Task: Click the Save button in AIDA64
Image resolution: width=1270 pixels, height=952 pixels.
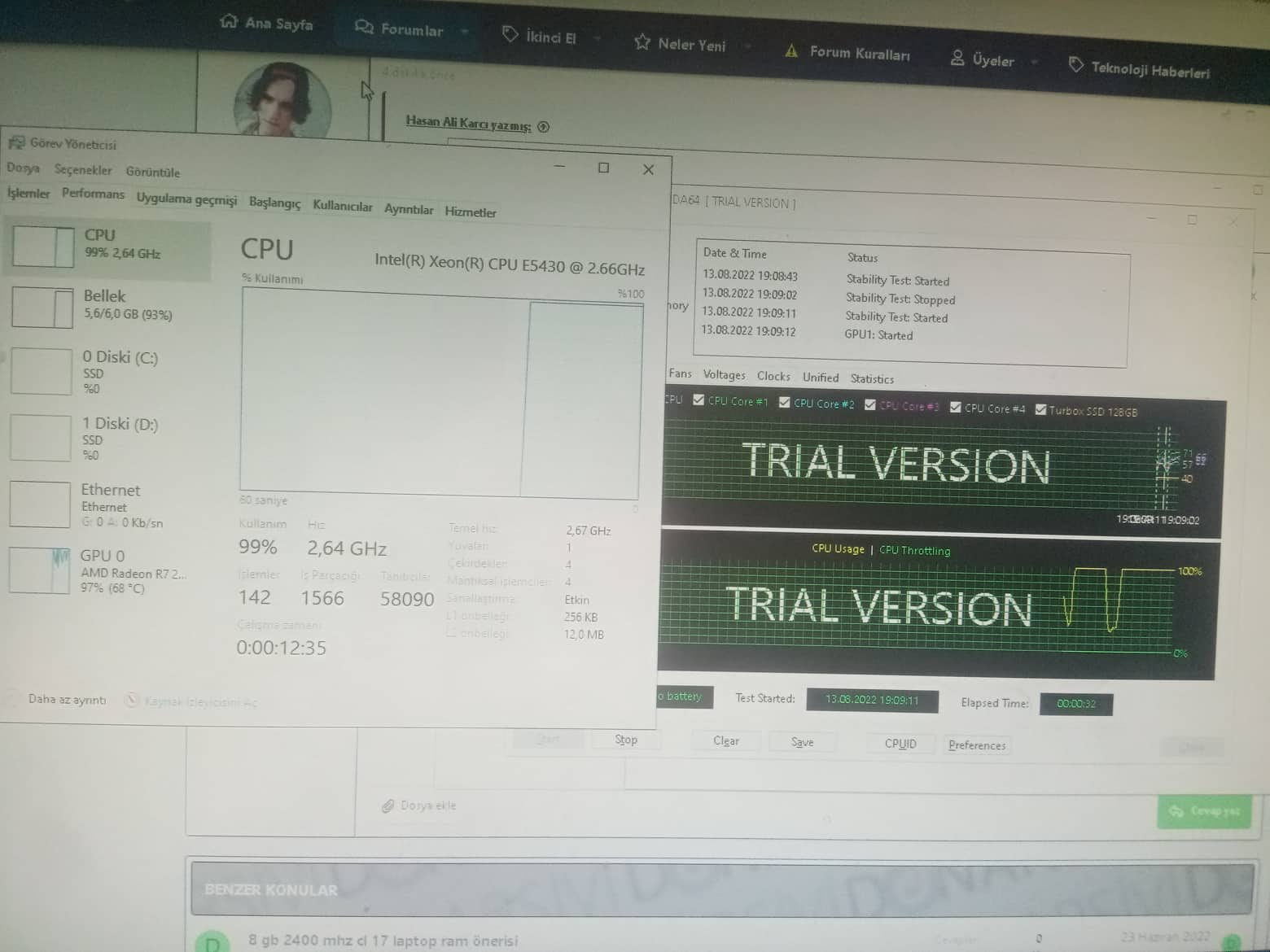Action: pos(803,742)
